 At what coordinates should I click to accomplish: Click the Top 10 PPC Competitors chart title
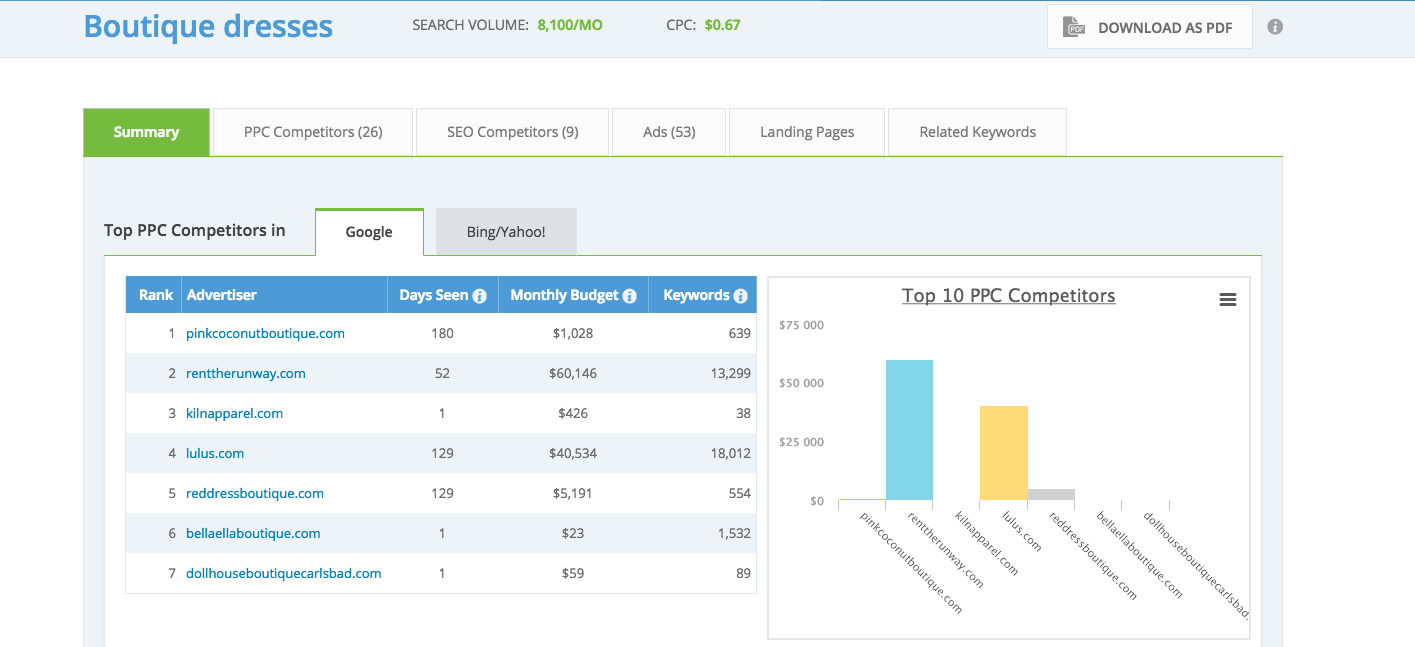coord(1008,296)
